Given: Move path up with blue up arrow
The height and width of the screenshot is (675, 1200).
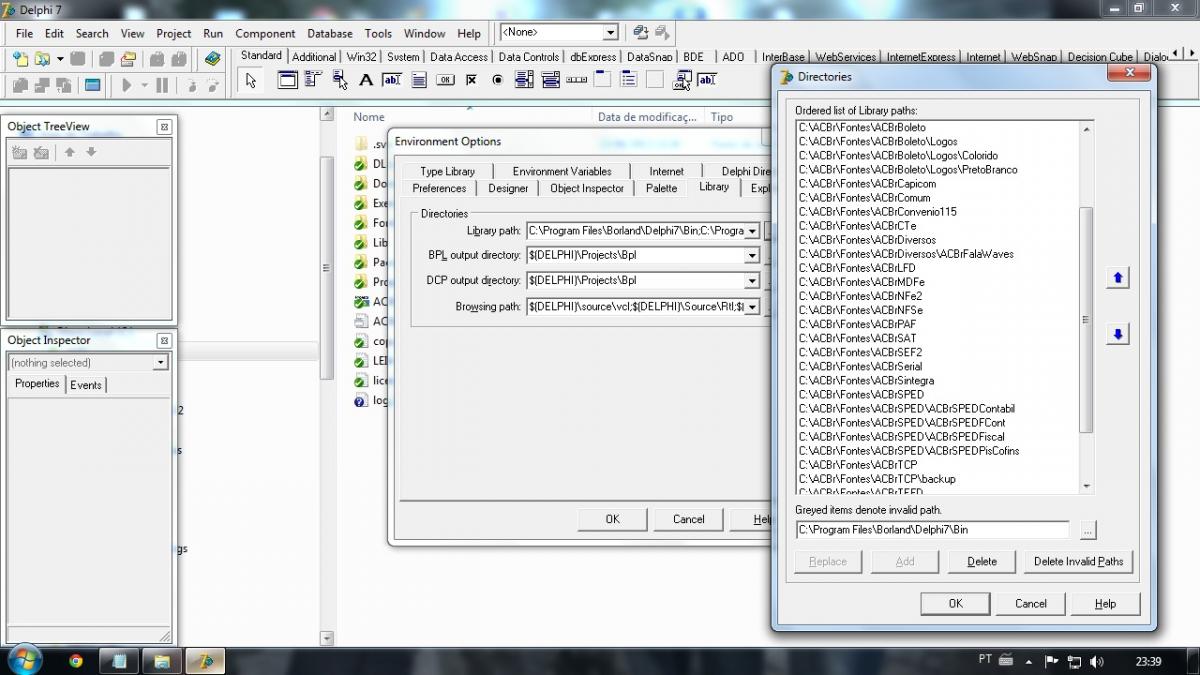Looking at the screenshot, I should point(1118,278).
